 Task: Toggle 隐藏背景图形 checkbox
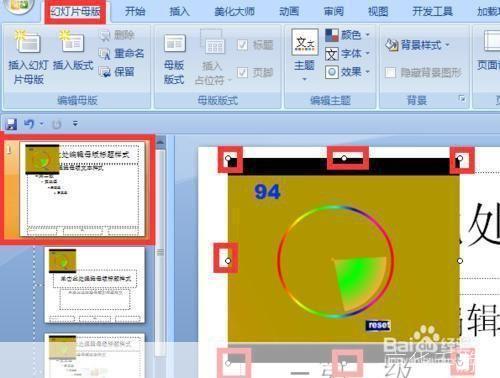(x=390, y=72)
